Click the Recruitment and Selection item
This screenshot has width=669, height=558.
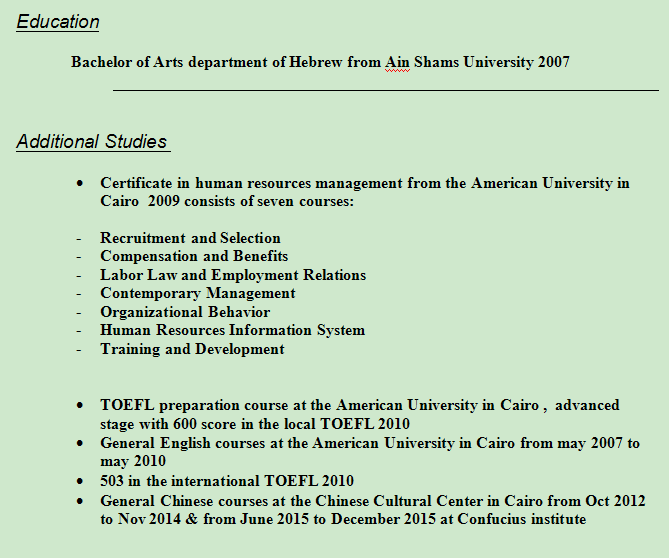pyautogui.click(x=190, y=238)
